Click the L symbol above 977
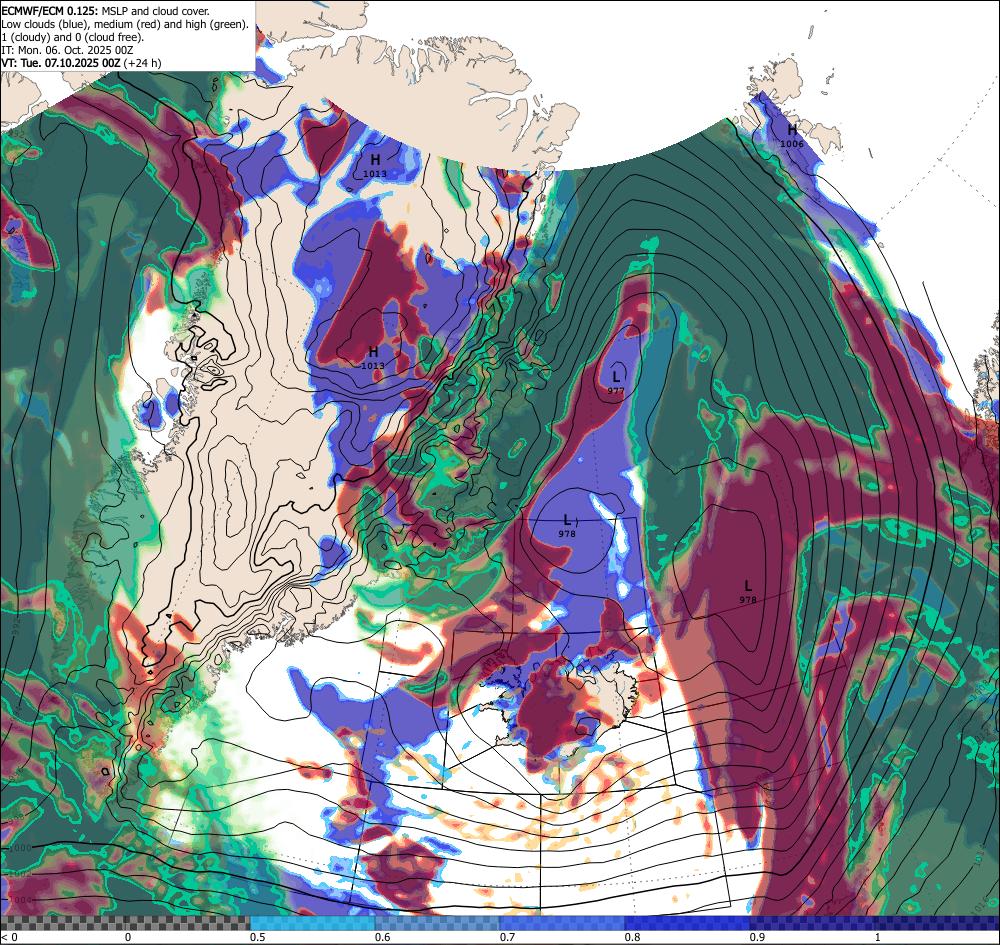The image size is (1000, 945). pyautogui.click(x=616, y=376)
